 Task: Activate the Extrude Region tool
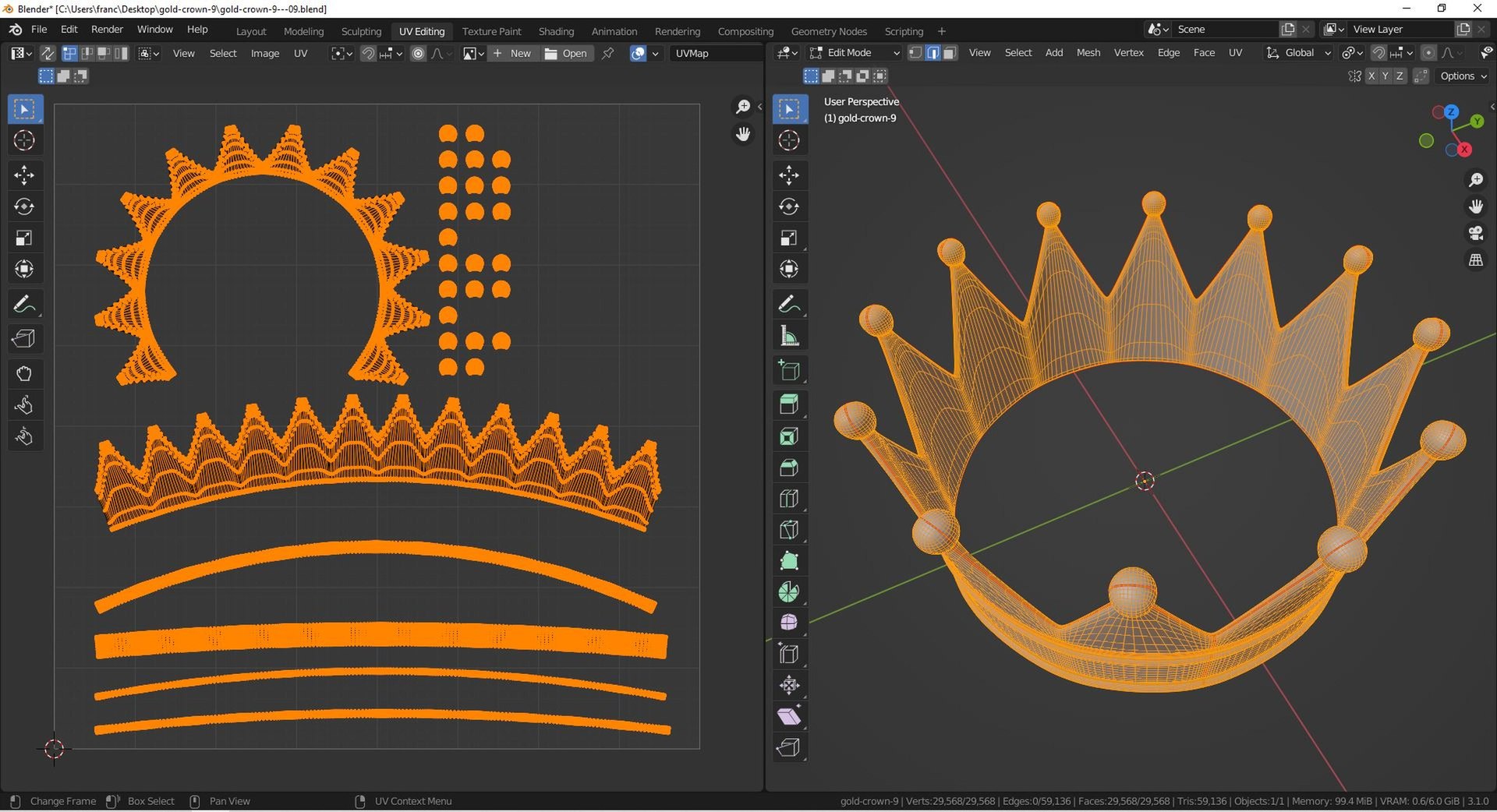tap(789, 404)
